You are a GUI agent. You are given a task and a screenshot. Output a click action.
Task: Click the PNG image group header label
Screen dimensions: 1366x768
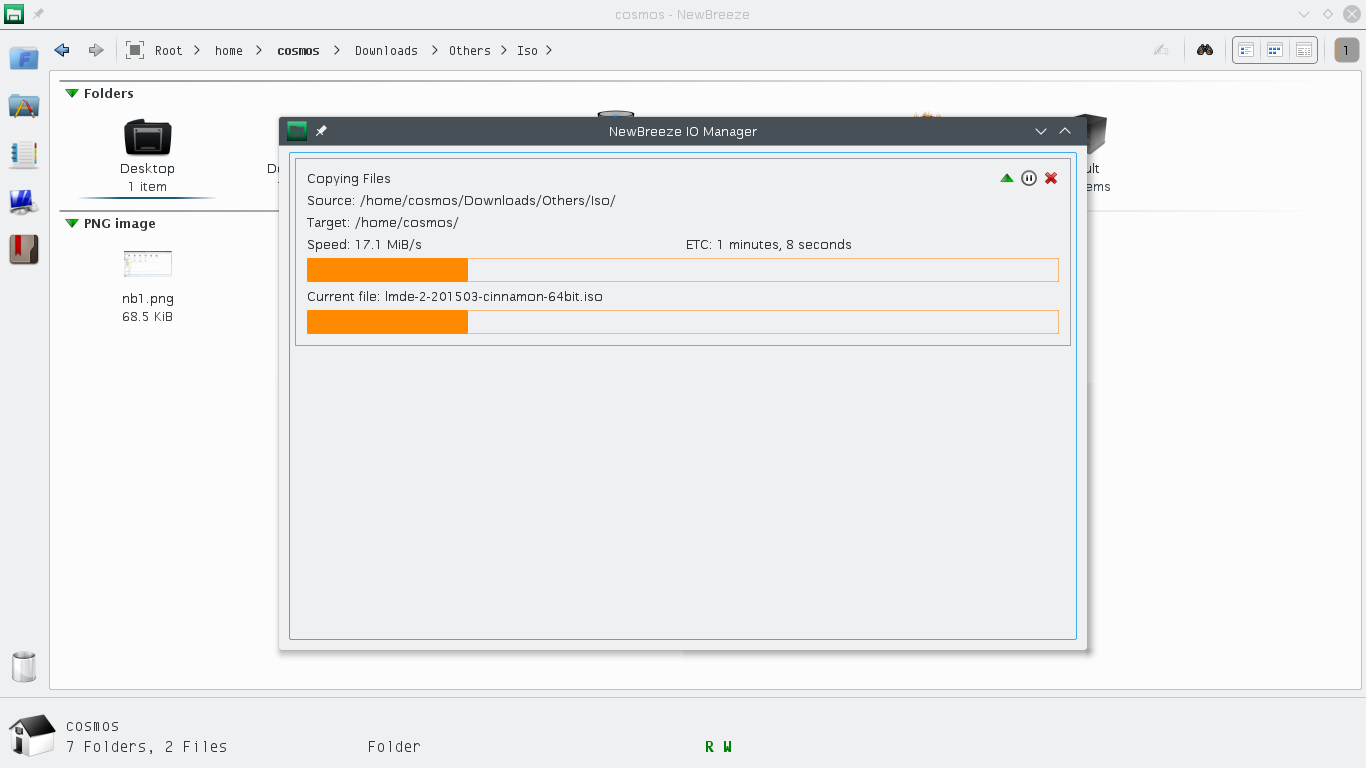coord(120,223)
